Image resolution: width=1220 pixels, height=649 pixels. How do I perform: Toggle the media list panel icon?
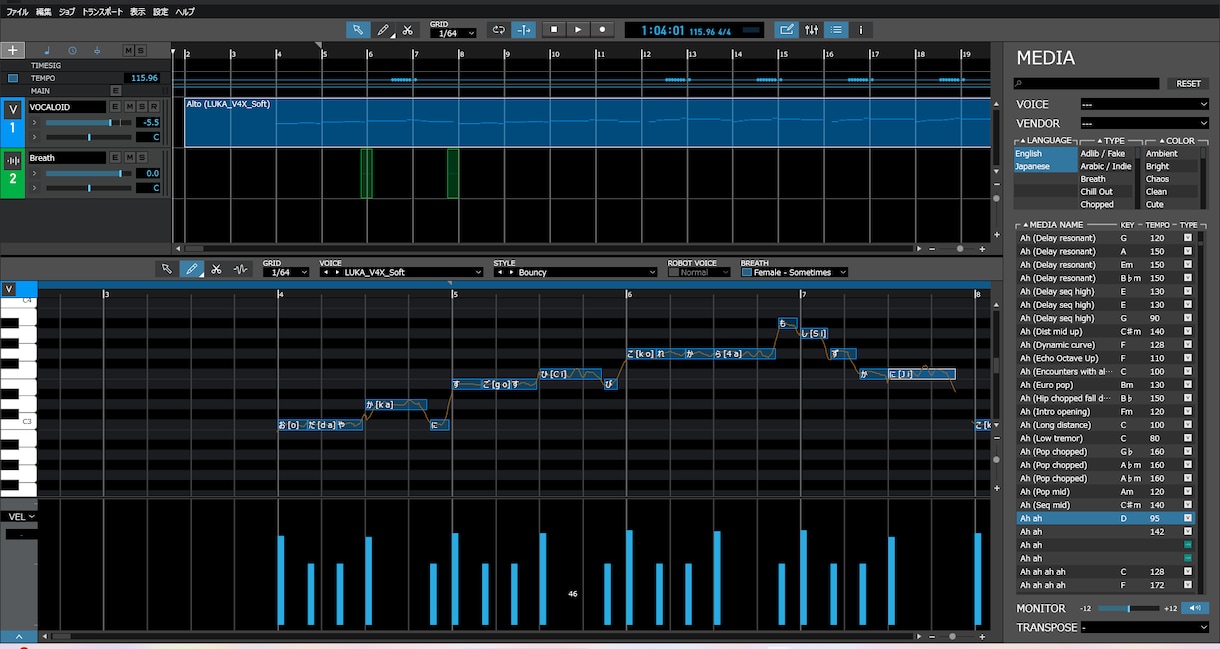pyautogui.click(x=836, y=30)
